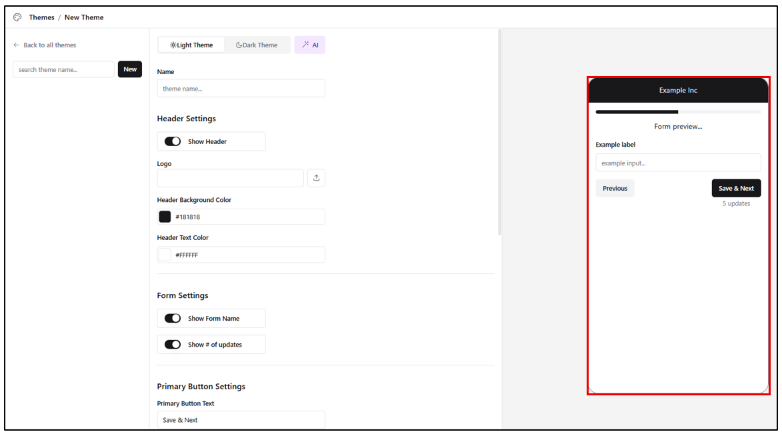The width and height of the screenshot is (782, 435).
Task: Open the Header Background Color swatch
Action: point(165,217)
